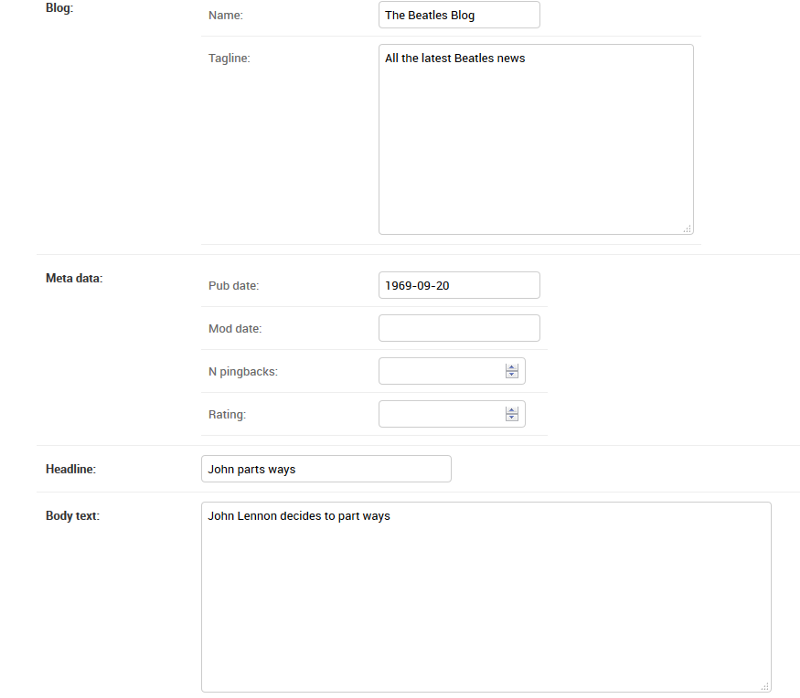Click the 'Tagline:' field label
The width and height of the screenshot is (800, 698).
pos(229,58)
